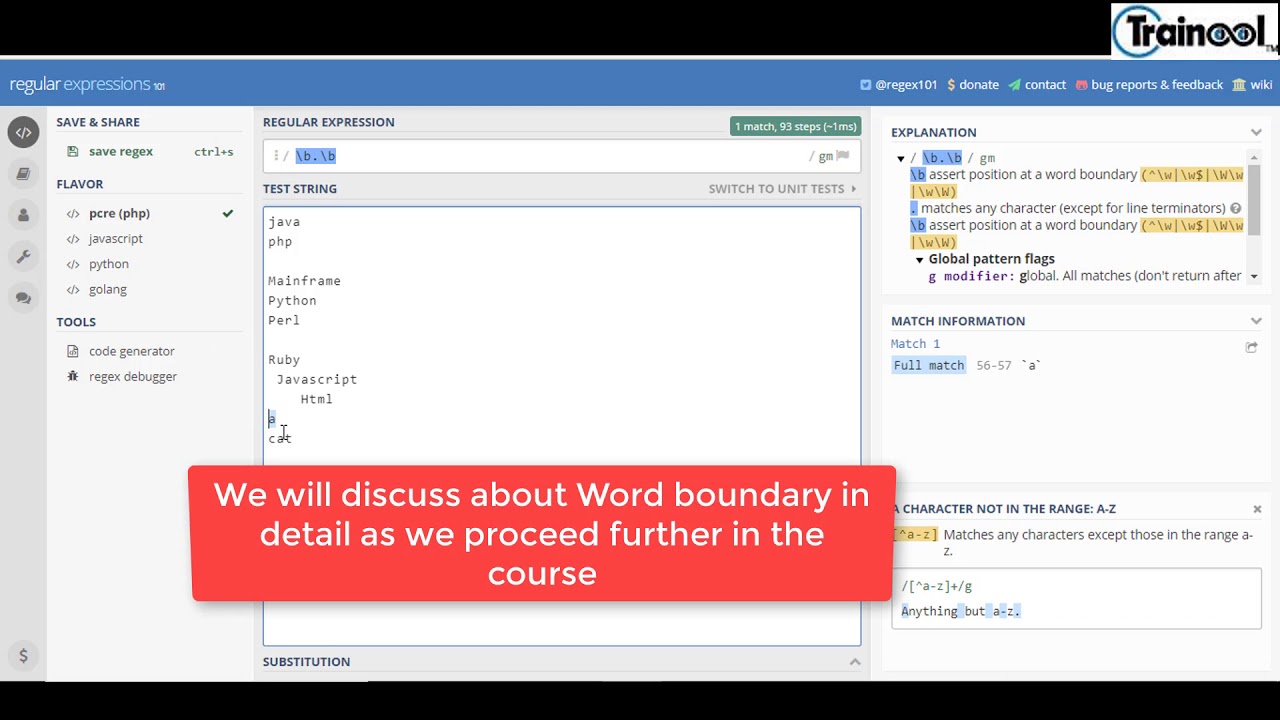Open the code generator tool label

(132, 351)
